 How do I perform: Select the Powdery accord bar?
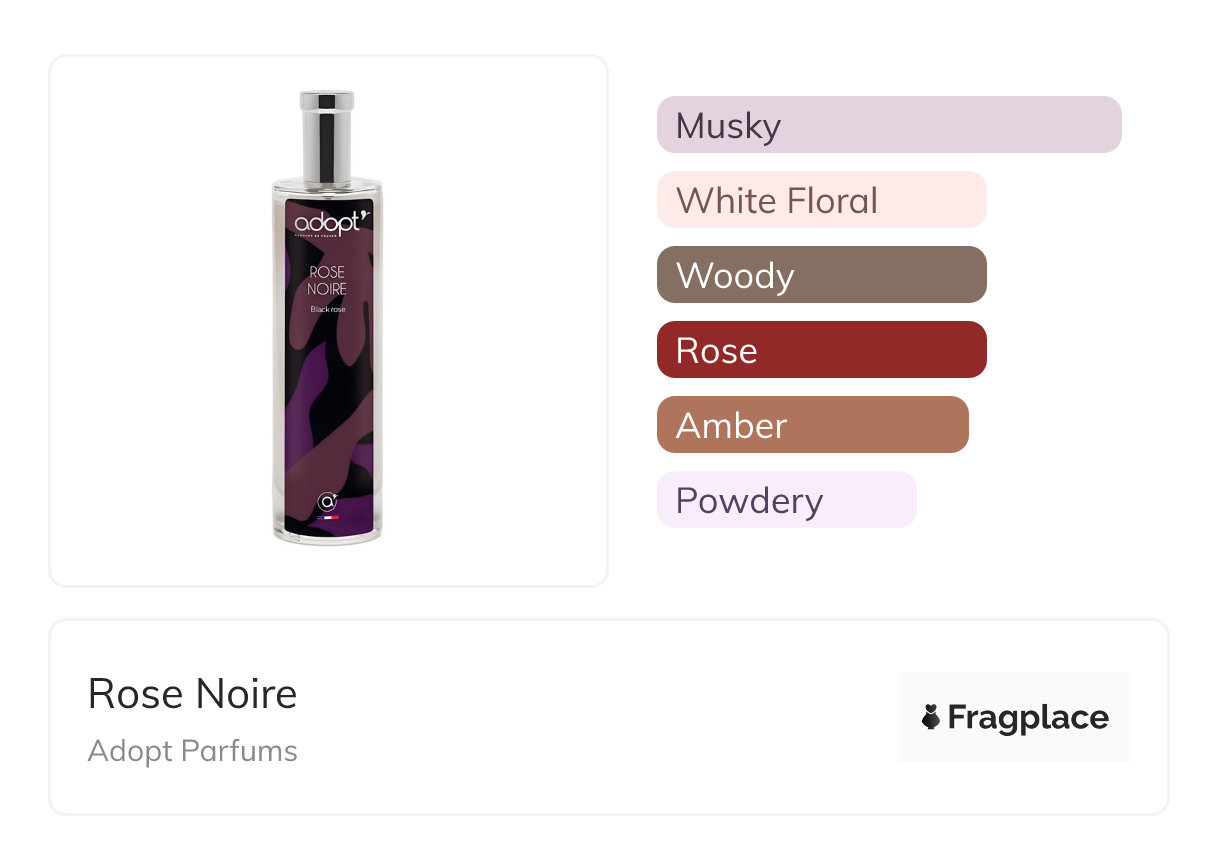pyautogui.click(x=787, y=500)
